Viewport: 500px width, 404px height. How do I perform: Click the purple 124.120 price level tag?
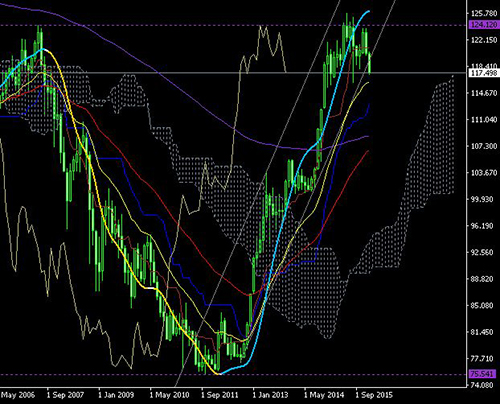tap(484, 25)
